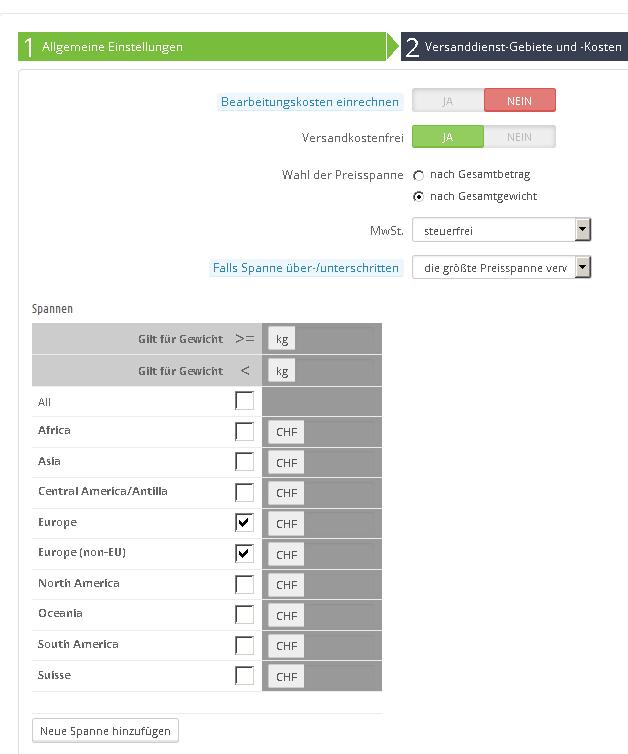Set Versandkostenfrei toggle to NEIN
The width and height of the screenshot is (628, 754).
pos(519,137)
